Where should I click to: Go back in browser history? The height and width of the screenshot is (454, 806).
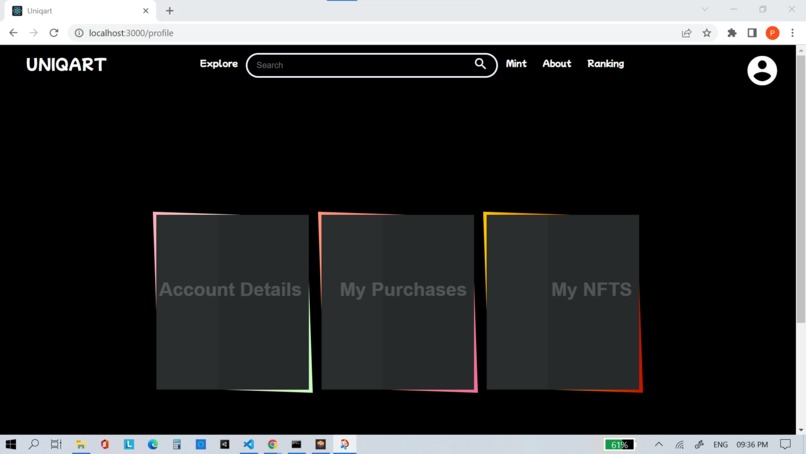pos(13,33)
